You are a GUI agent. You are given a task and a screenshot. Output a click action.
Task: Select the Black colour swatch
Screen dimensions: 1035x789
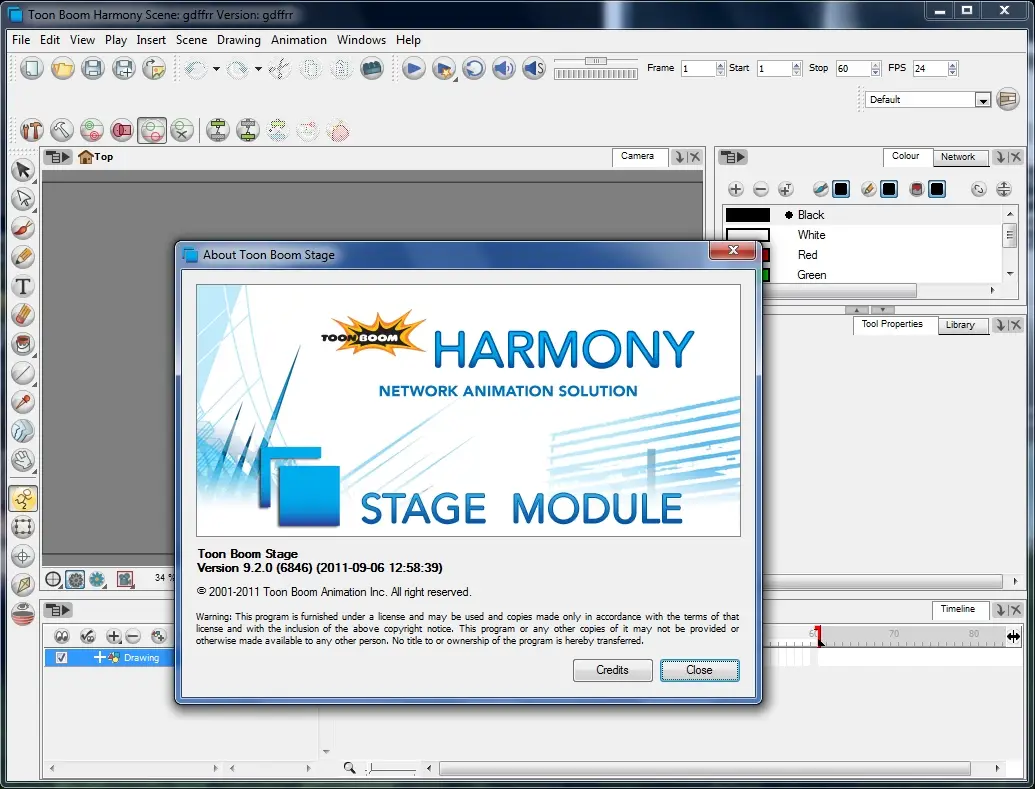[748, 215]
